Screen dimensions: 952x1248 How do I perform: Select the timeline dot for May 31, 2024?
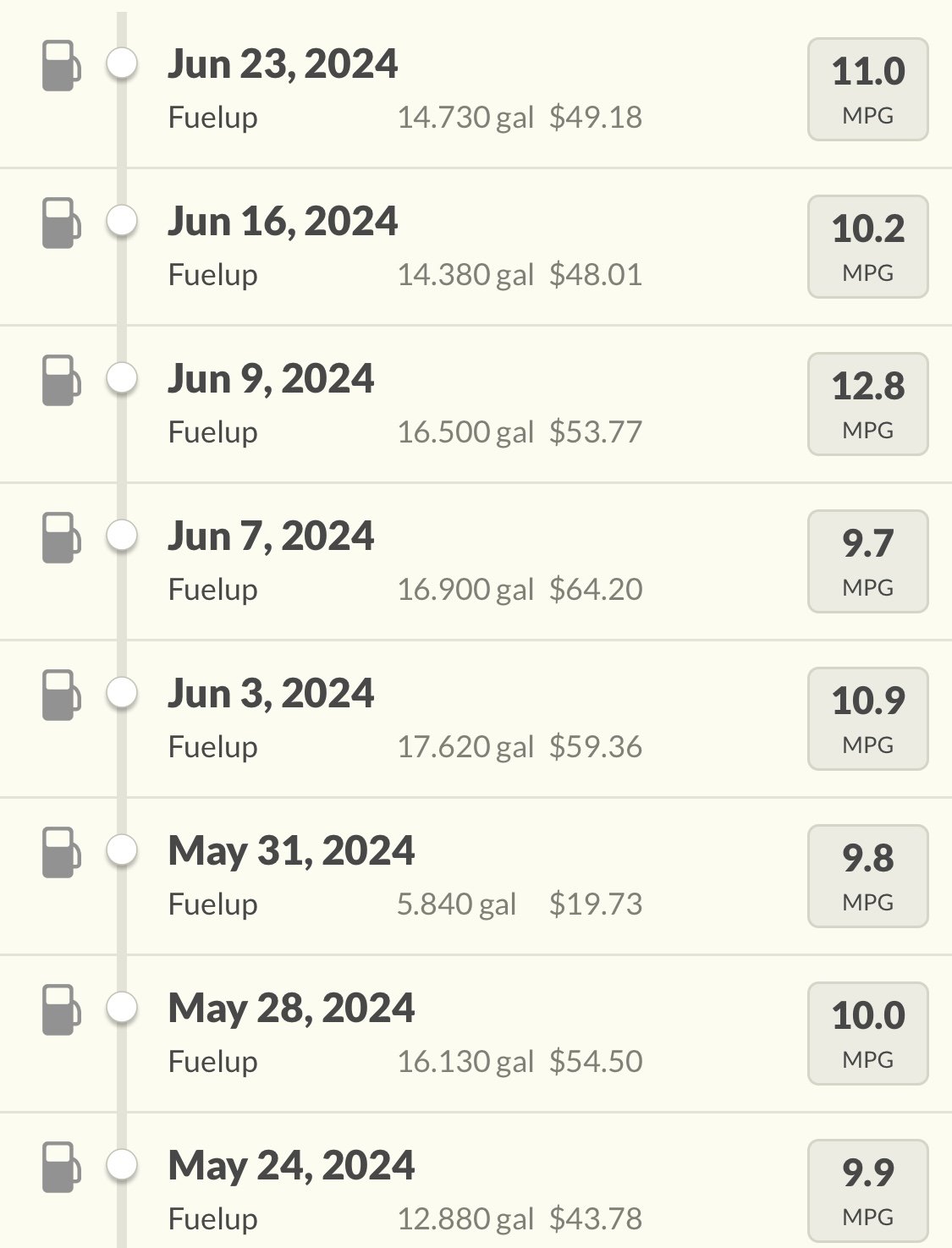click(x=122, y=850)
